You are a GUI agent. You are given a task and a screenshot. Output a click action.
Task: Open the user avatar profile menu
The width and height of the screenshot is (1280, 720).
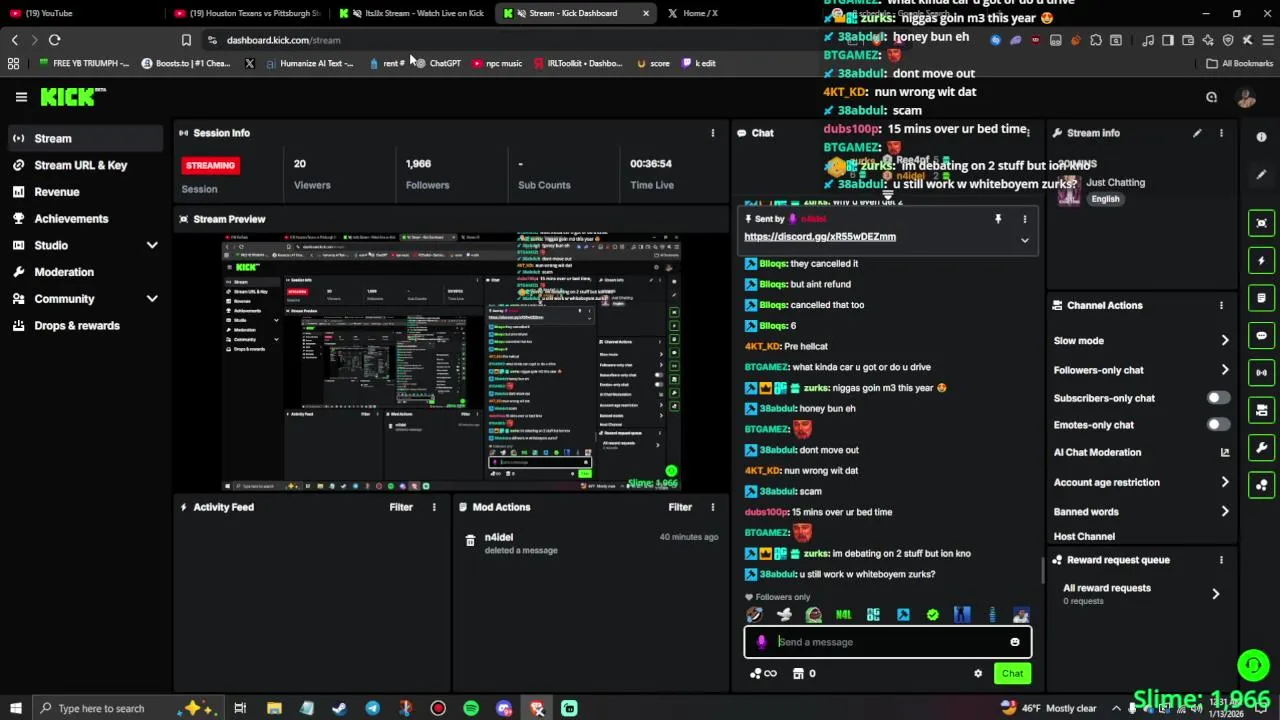click(1246, 97)
